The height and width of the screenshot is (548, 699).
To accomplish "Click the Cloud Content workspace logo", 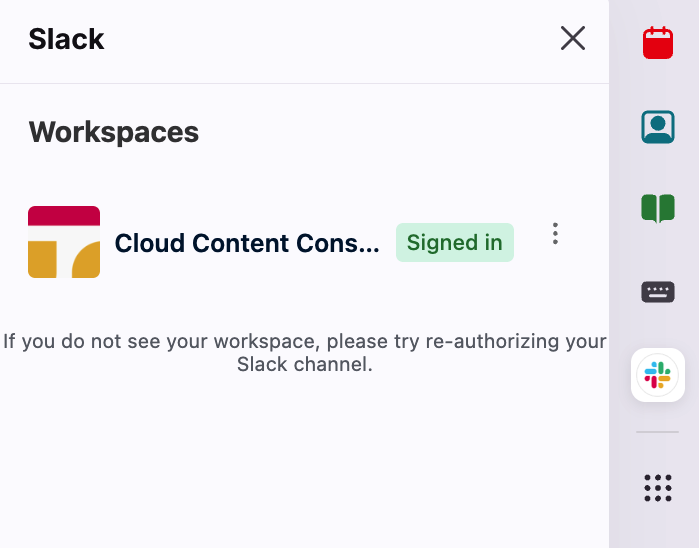I will (x=64, y=242).
